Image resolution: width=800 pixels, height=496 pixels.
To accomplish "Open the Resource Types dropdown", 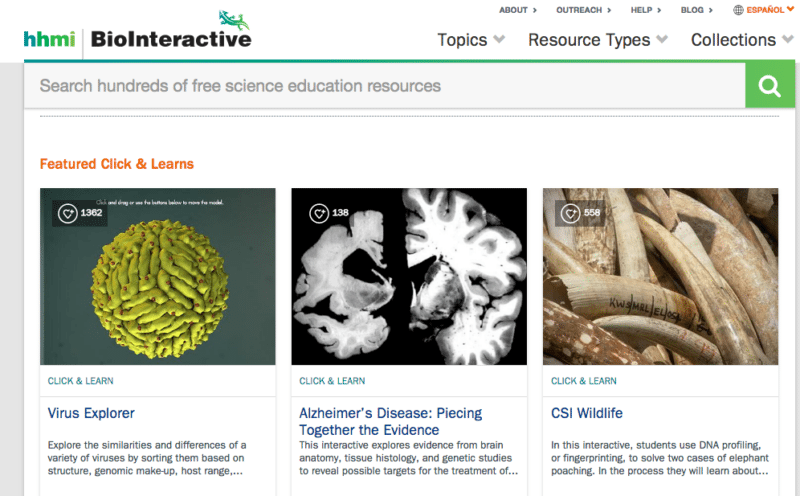I will tap(597, 40).
